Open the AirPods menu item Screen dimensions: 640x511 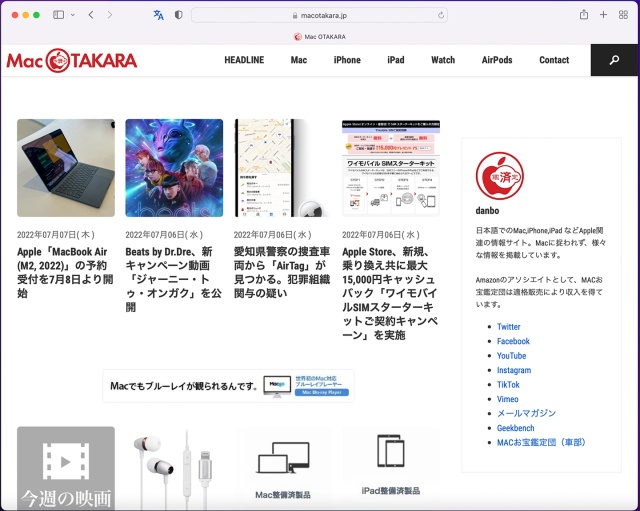pyautogui.click(x=497, y=60)
